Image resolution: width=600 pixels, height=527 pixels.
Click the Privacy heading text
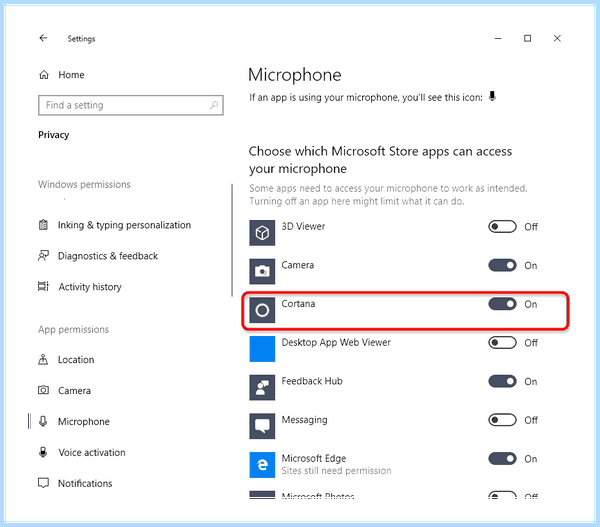[x=54, y=135]
